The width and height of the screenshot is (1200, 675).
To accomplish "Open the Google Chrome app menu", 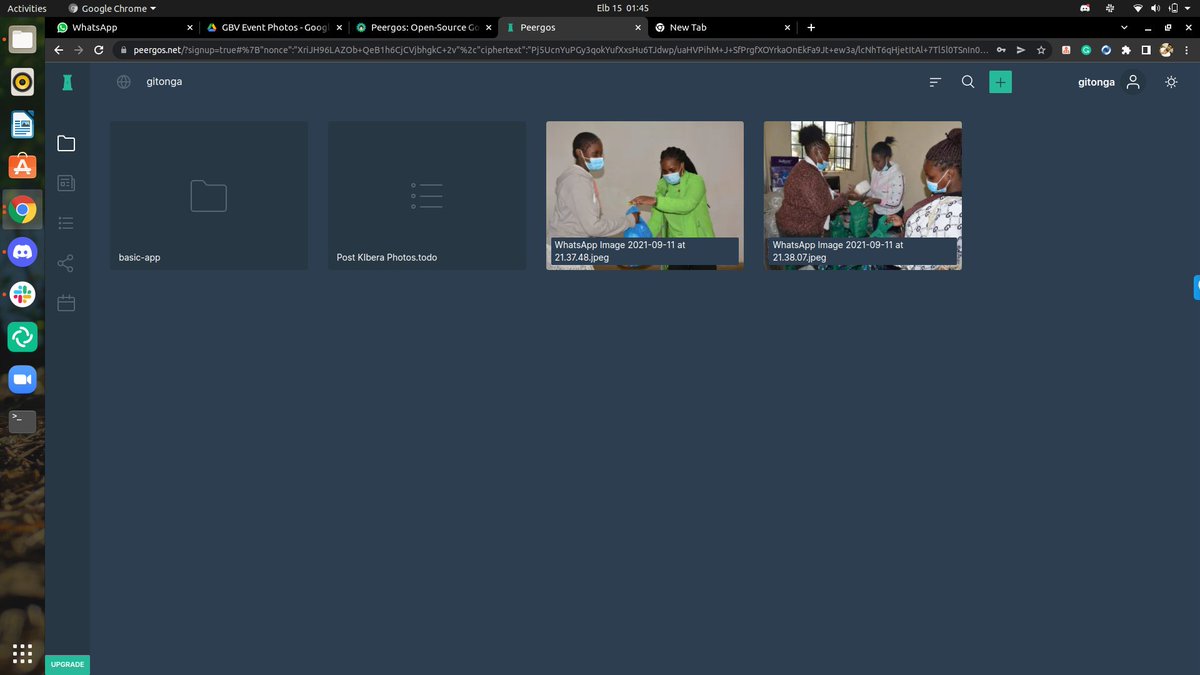I will point(111,8).
